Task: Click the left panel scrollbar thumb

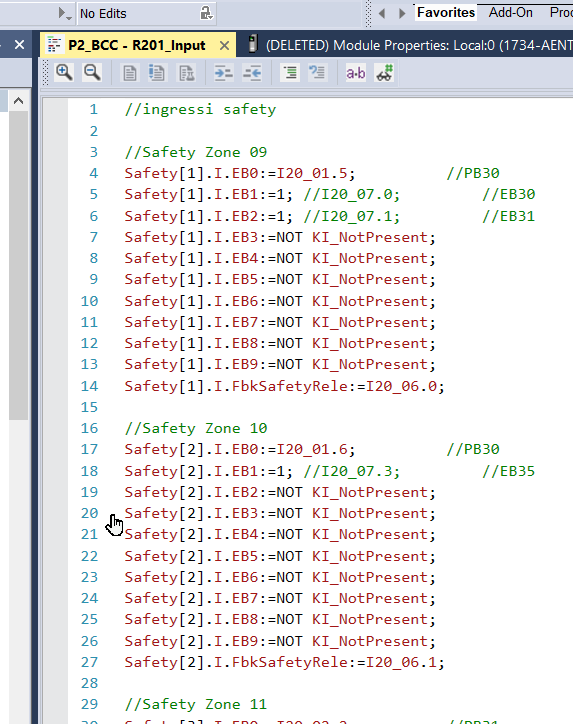Action: [x=18, y=265]
